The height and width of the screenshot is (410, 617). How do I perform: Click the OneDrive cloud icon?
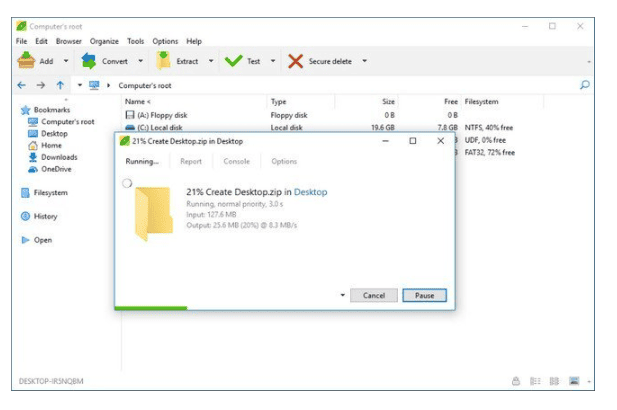pos(33,169)
